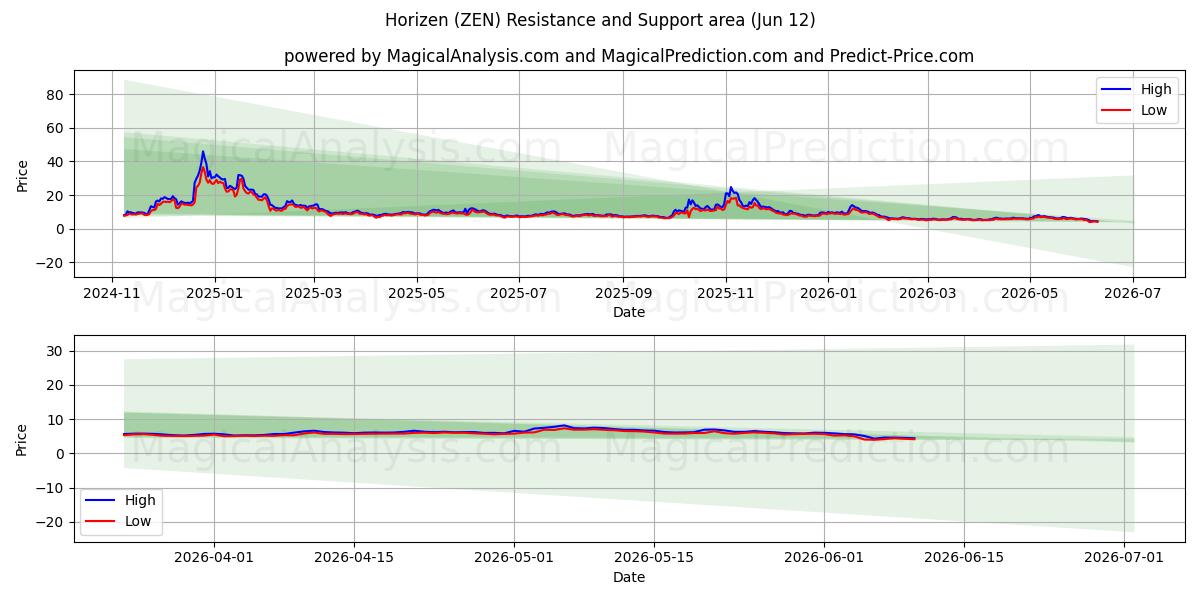Click the early May 2026 high bump in bottom chart
1200x600 pixels.
[x=563, y=425]
